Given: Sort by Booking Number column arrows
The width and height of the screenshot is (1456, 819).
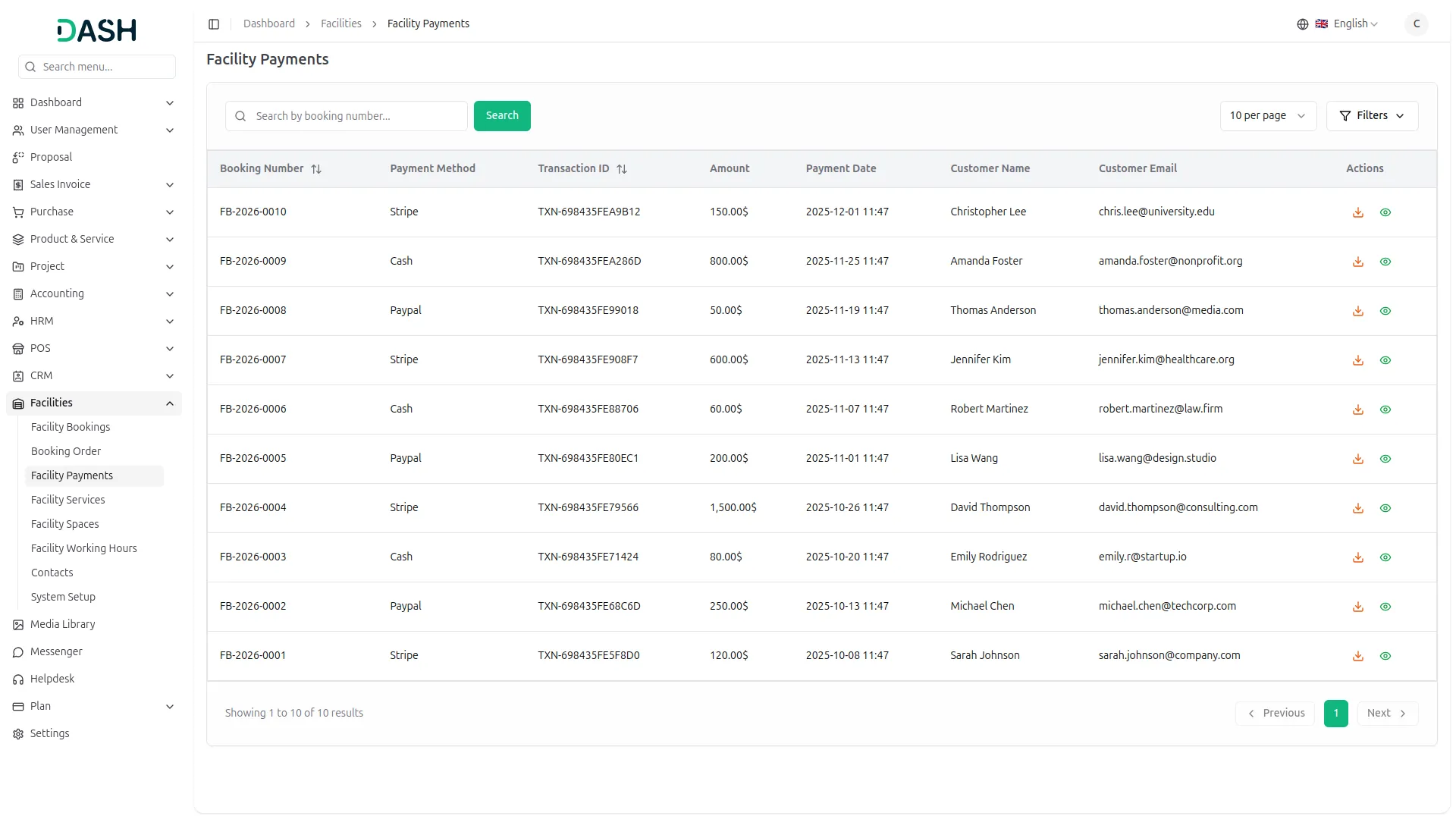Looking at the screenshot, I should coord(316,169).
